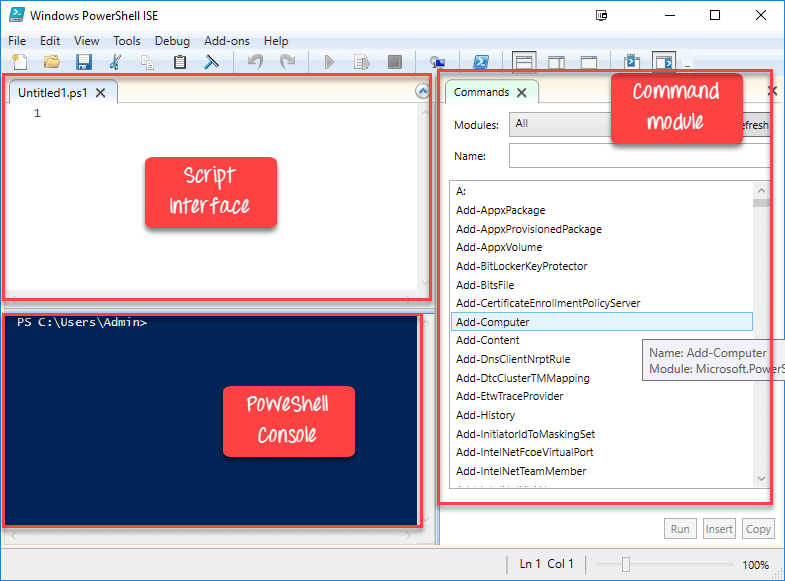
Task: Collapse the script pane with the chevron
Action: pos(423,92)
